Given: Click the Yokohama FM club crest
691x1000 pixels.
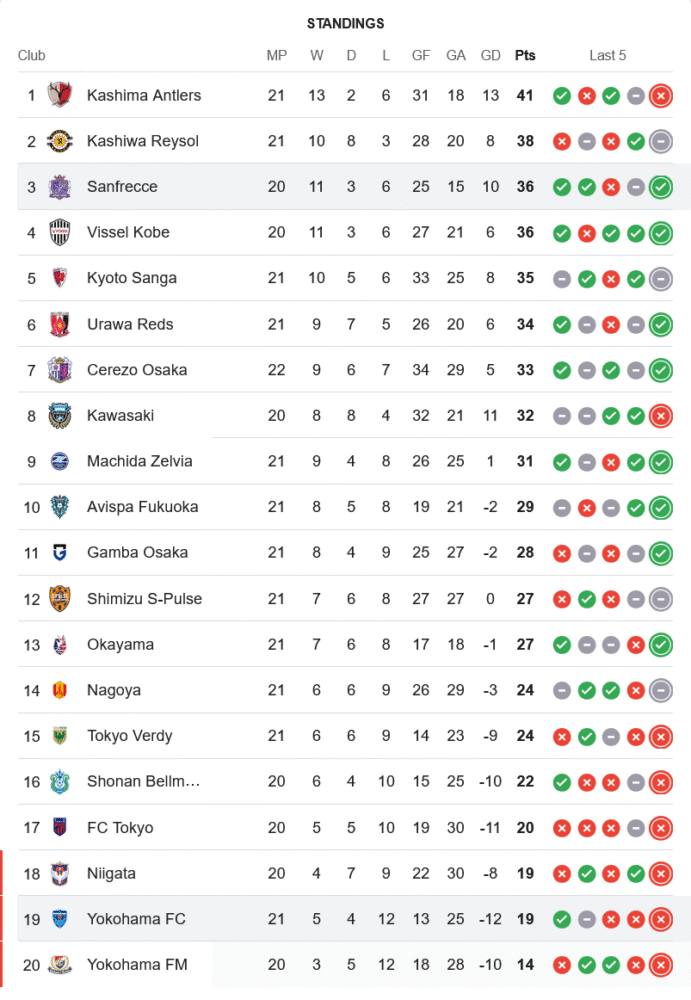Looking at the screenshot, I should [60, 965].
